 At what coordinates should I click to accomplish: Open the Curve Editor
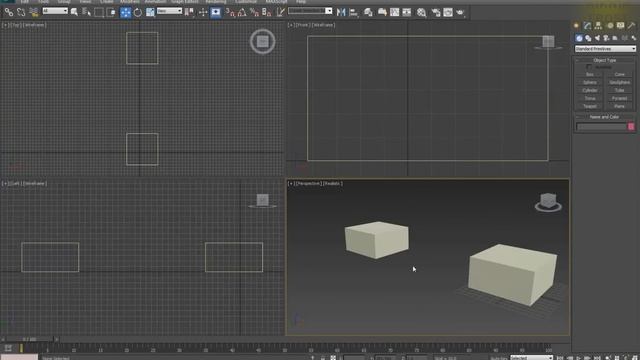(x=395, y=13)
